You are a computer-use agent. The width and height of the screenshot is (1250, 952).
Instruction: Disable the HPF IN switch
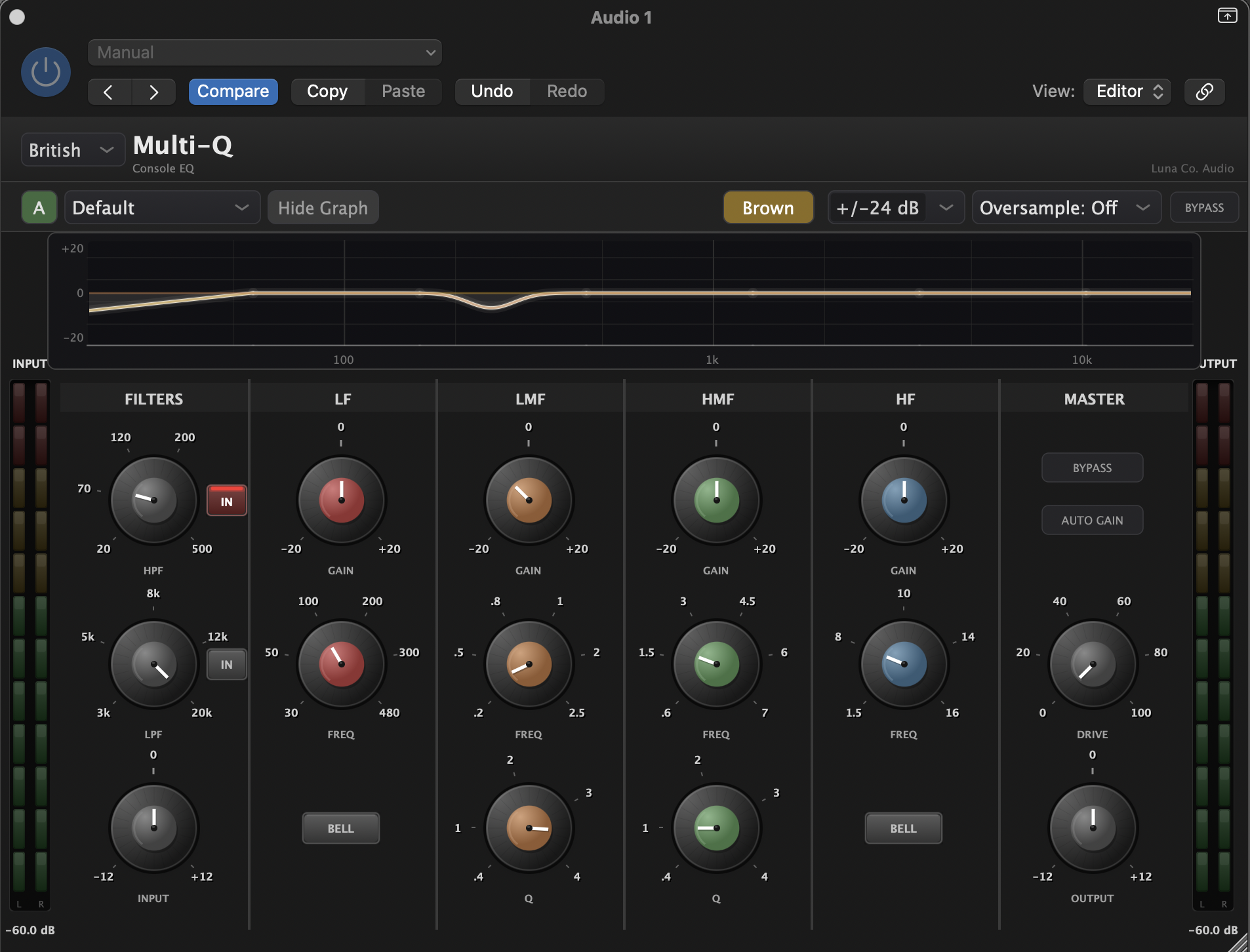pos(226,501)
